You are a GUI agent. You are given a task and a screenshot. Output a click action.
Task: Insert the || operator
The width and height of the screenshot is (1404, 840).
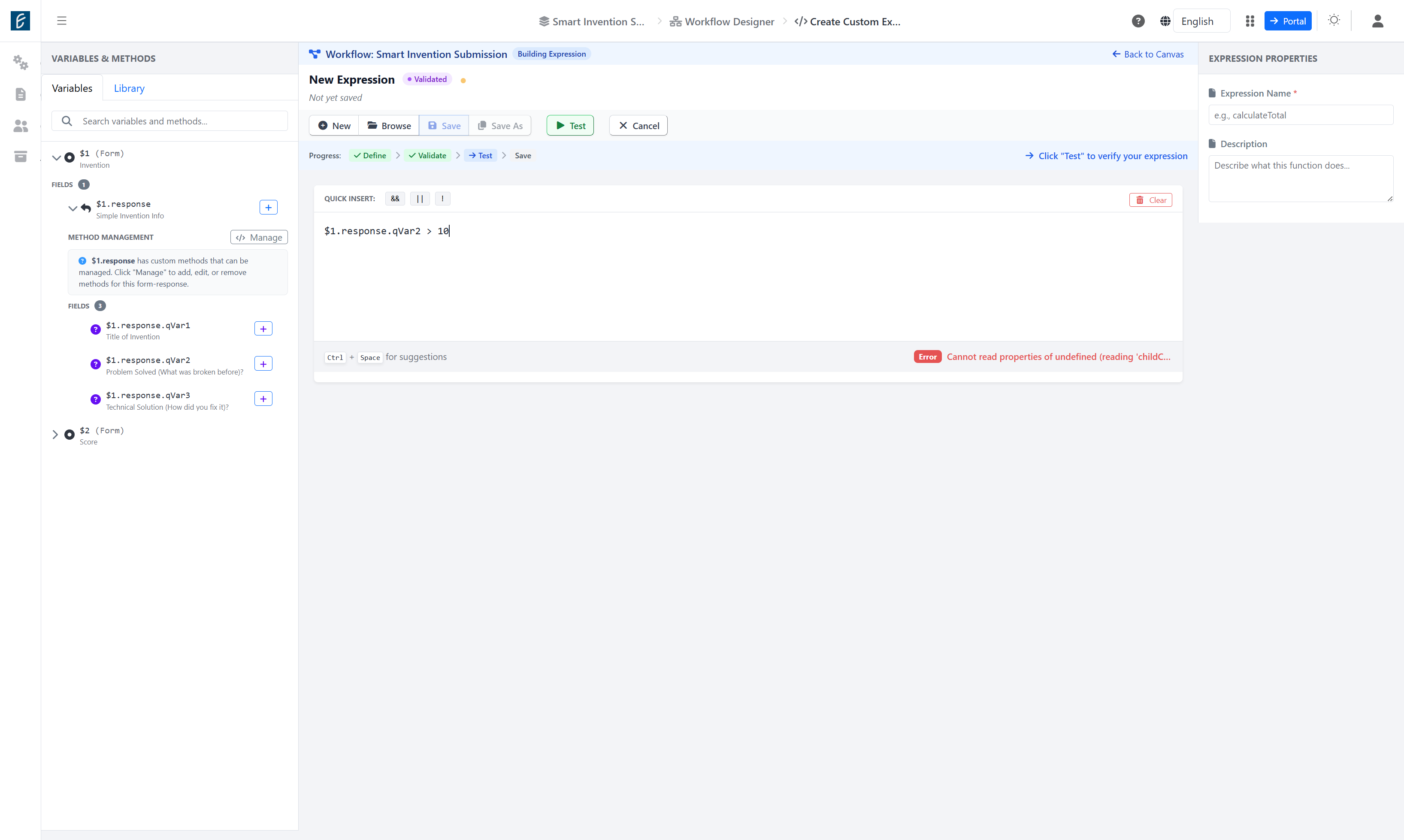tap(420, 199)
